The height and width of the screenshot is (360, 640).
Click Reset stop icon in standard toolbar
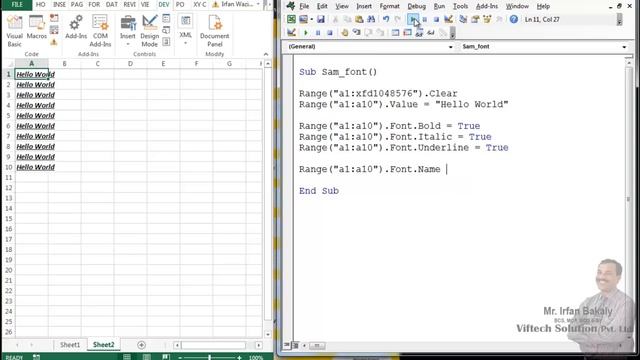[x=436, y=20]
